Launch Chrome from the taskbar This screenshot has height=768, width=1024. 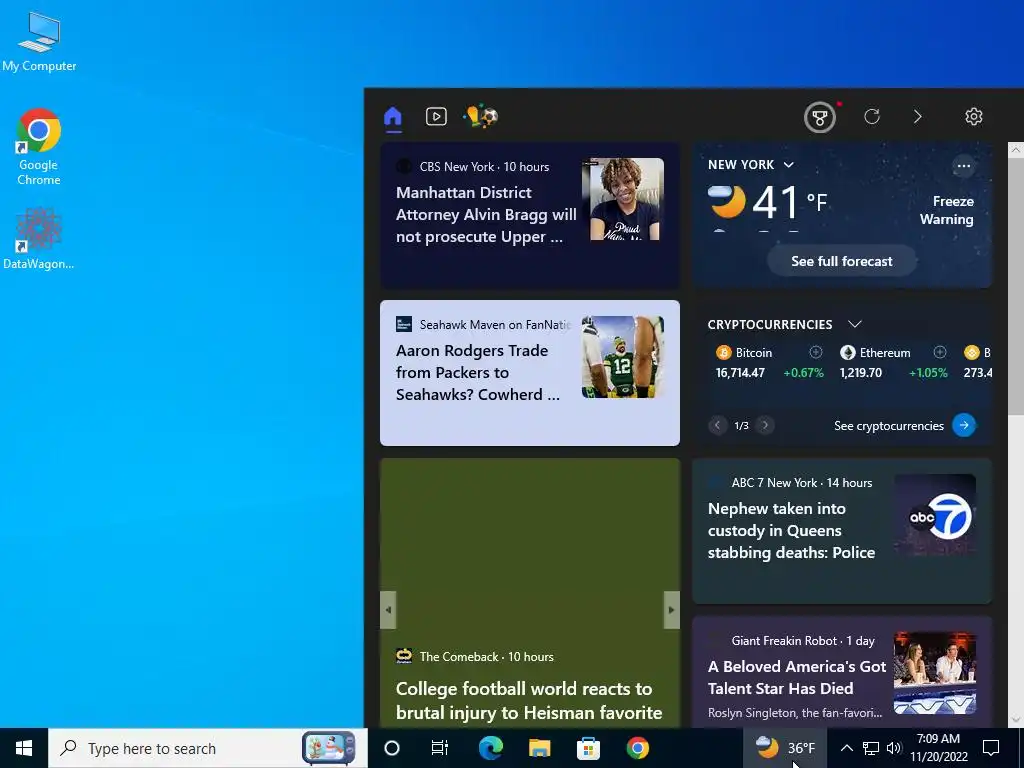637,748
